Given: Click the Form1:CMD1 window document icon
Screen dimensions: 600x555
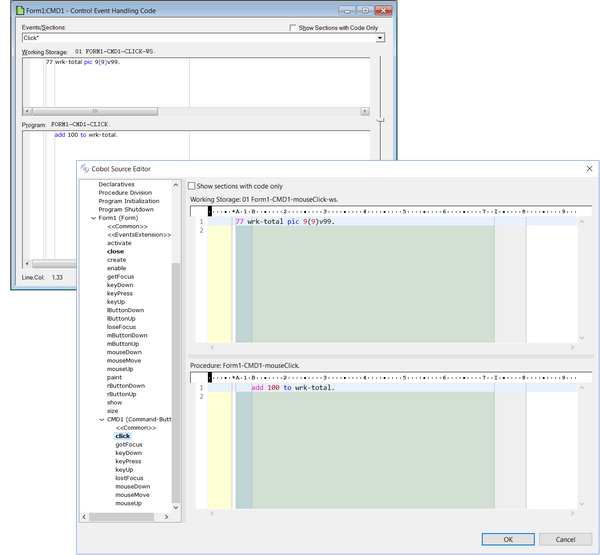Looking at the screenshot, I should coord(20,10).
